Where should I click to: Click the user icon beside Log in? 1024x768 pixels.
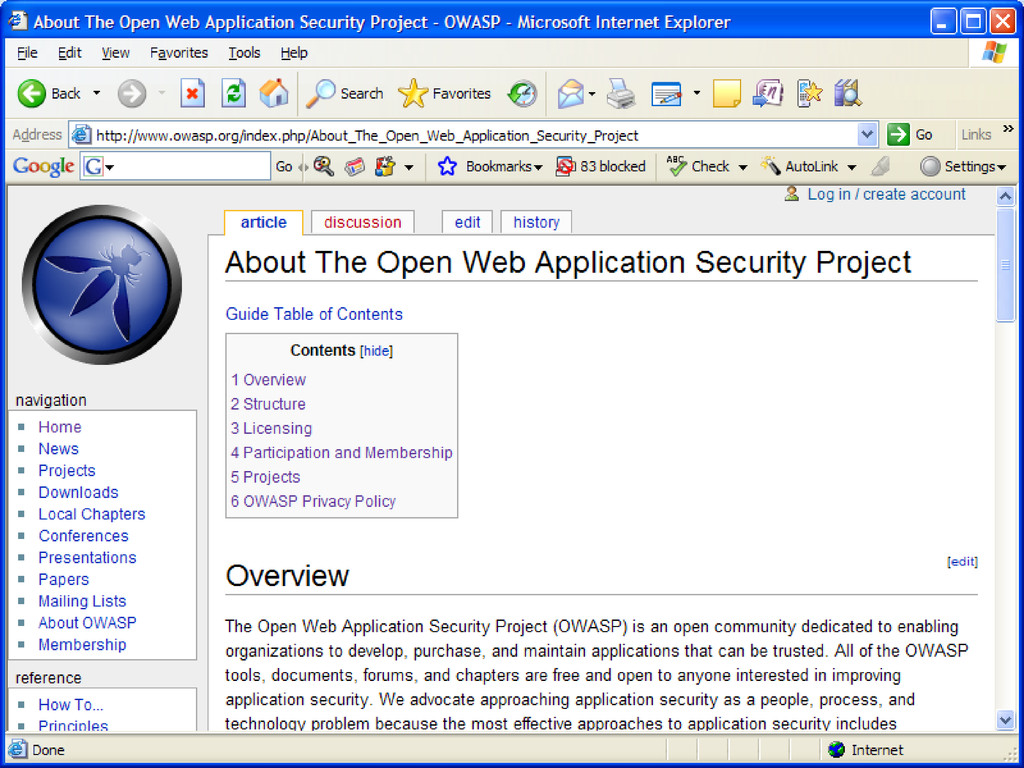pyautogui.click(x=792, y=194)
